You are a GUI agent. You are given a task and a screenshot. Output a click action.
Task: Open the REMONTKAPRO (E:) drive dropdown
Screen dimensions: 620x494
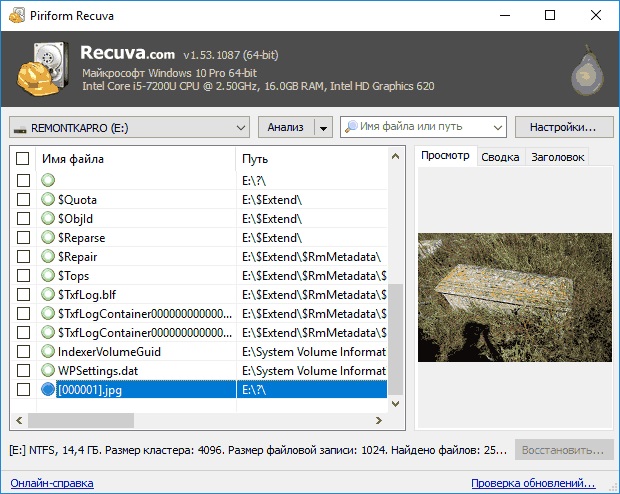tap(240, 127)
